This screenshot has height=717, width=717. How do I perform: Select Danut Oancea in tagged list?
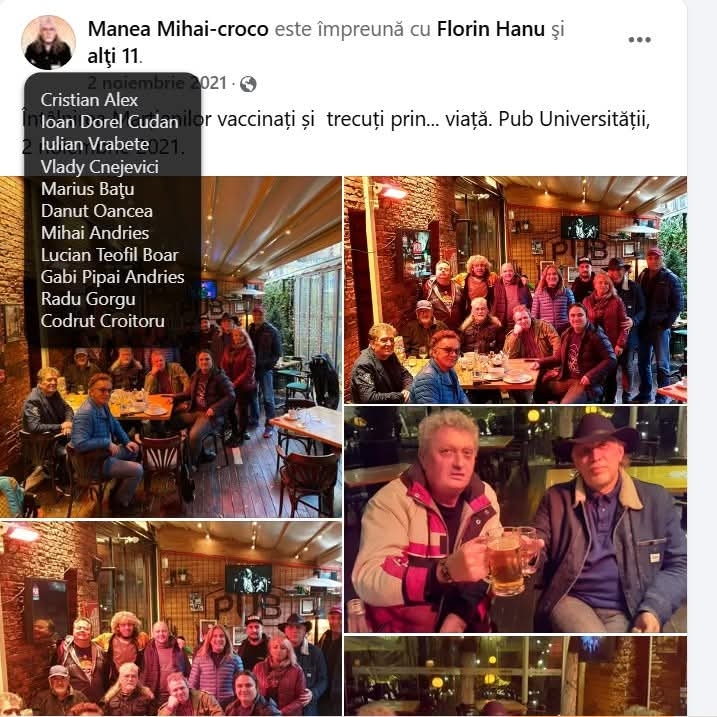(x=96, y=211)
